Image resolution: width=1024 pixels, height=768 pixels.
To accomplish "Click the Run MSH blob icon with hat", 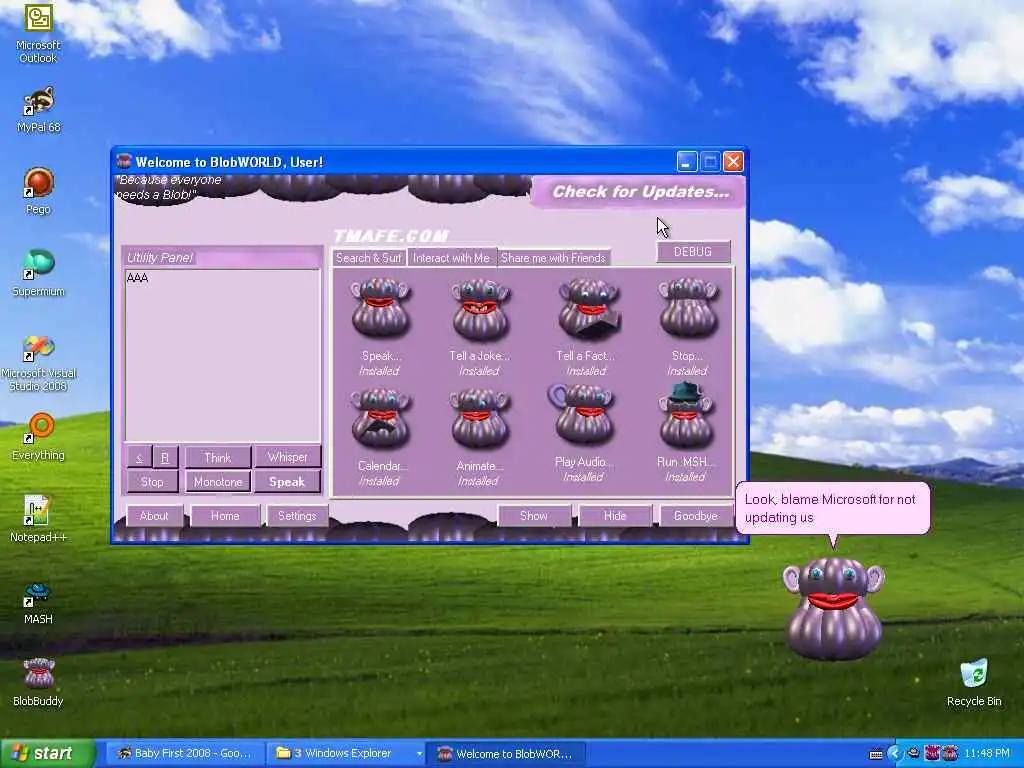I will pyautogui.click(x=686, y=415).
